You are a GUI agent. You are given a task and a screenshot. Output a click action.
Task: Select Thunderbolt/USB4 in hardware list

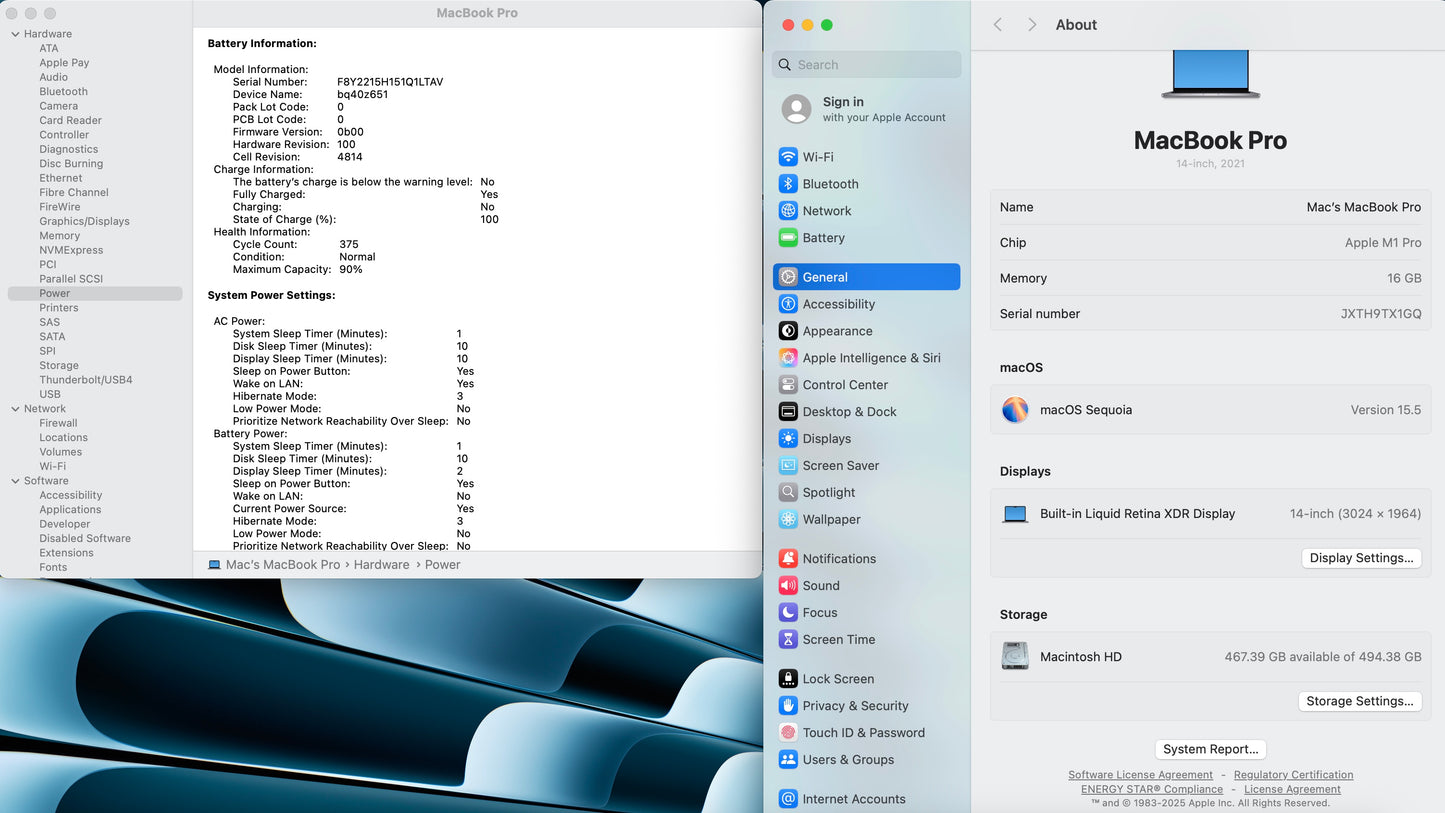tap(86, 380)
